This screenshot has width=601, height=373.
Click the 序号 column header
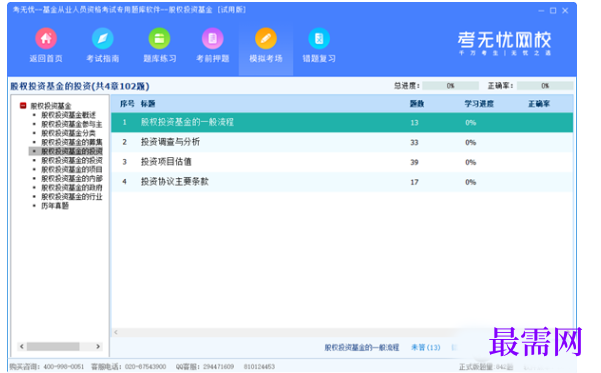point(127,104)
